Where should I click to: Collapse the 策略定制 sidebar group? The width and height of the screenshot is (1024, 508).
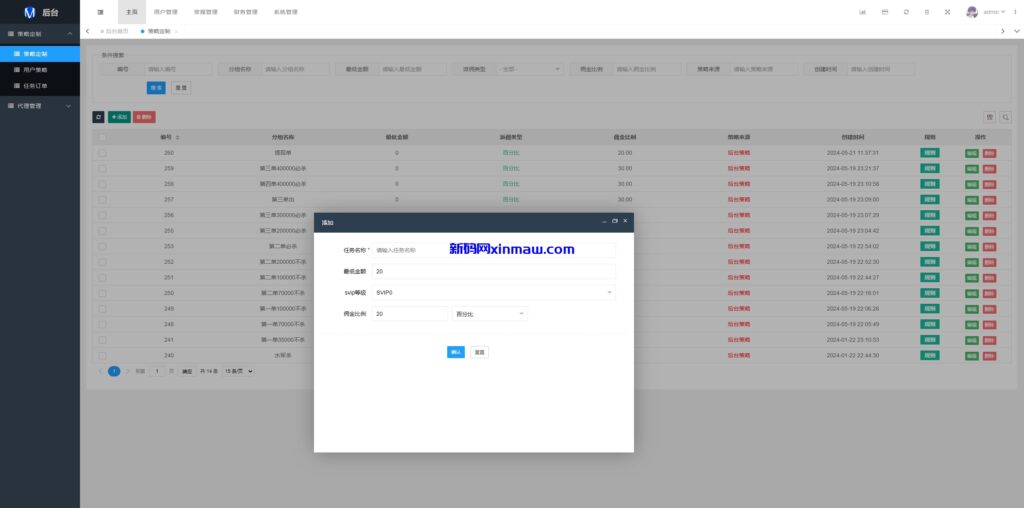(40, 33)
